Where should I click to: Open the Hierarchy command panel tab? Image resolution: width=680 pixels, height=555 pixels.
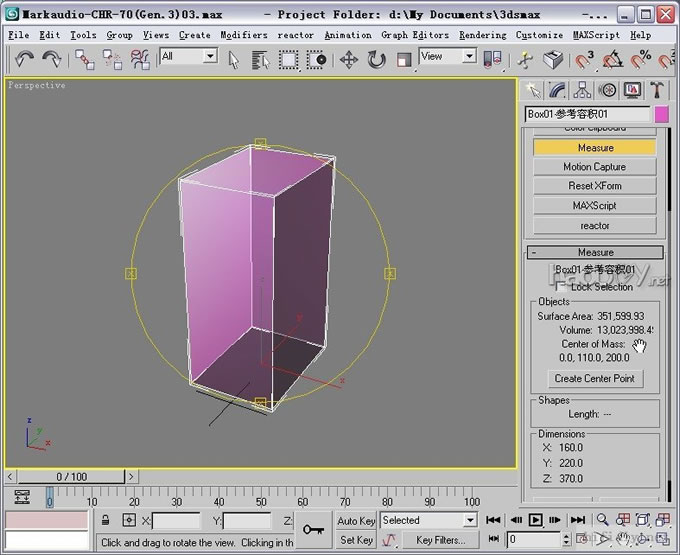[x=583, y=91]
